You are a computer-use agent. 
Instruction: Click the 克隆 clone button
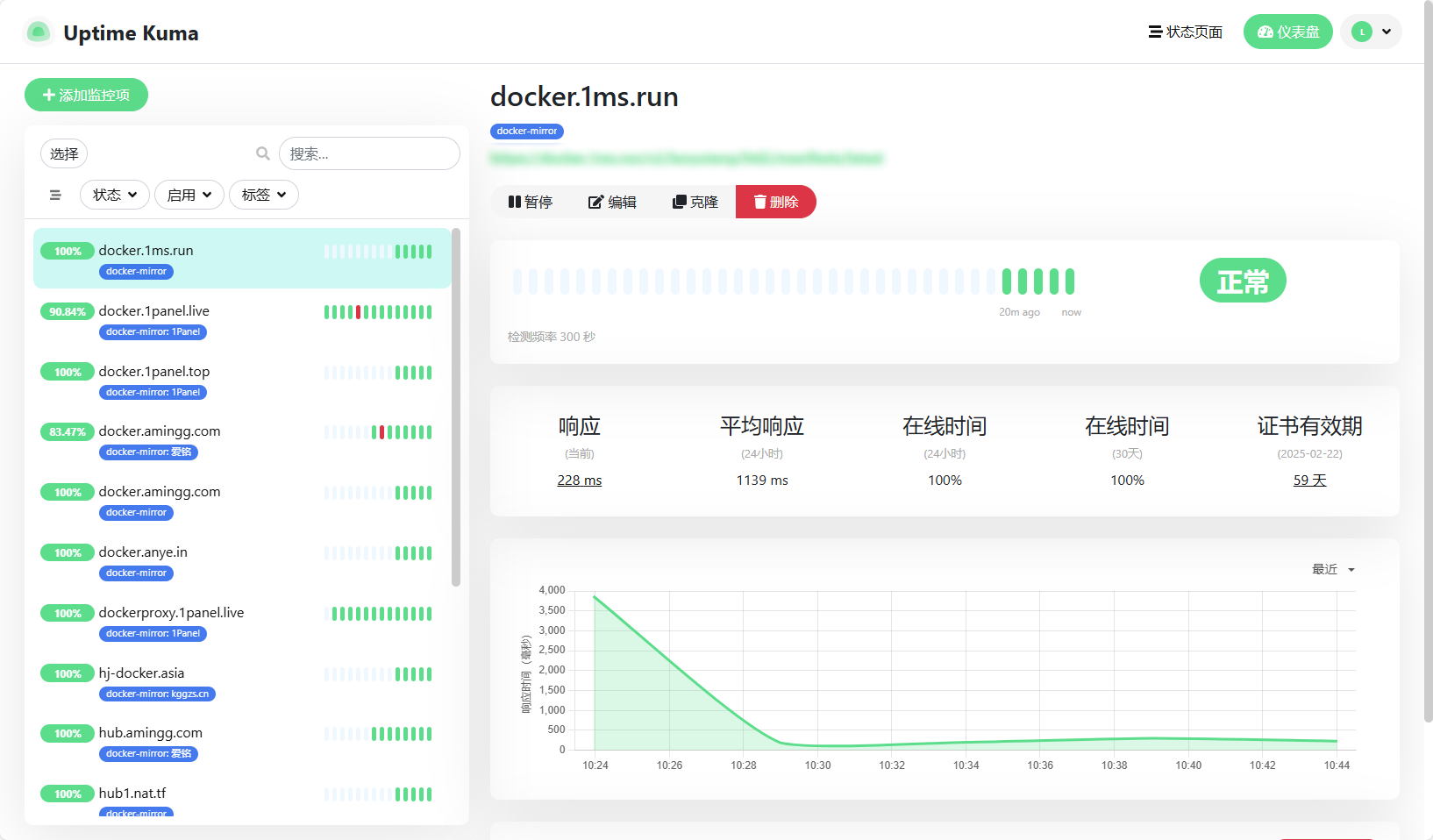click(x=695, y=202)
